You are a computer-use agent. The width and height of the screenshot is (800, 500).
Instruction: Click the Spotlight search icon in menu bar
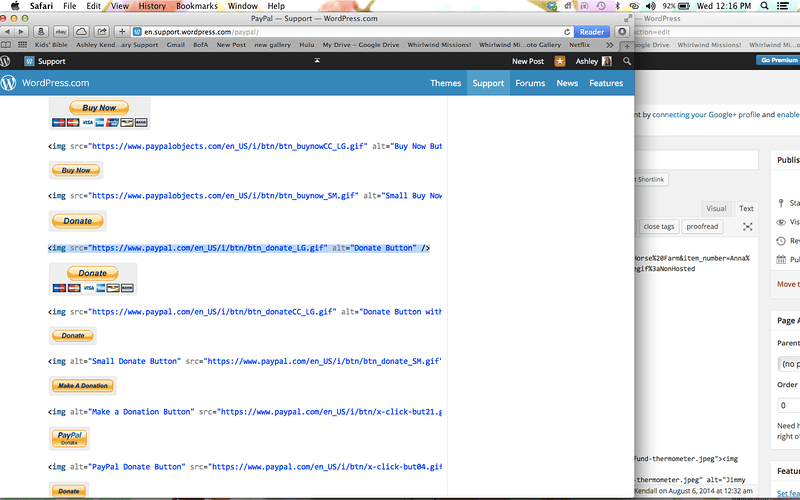tap(764, 6)
